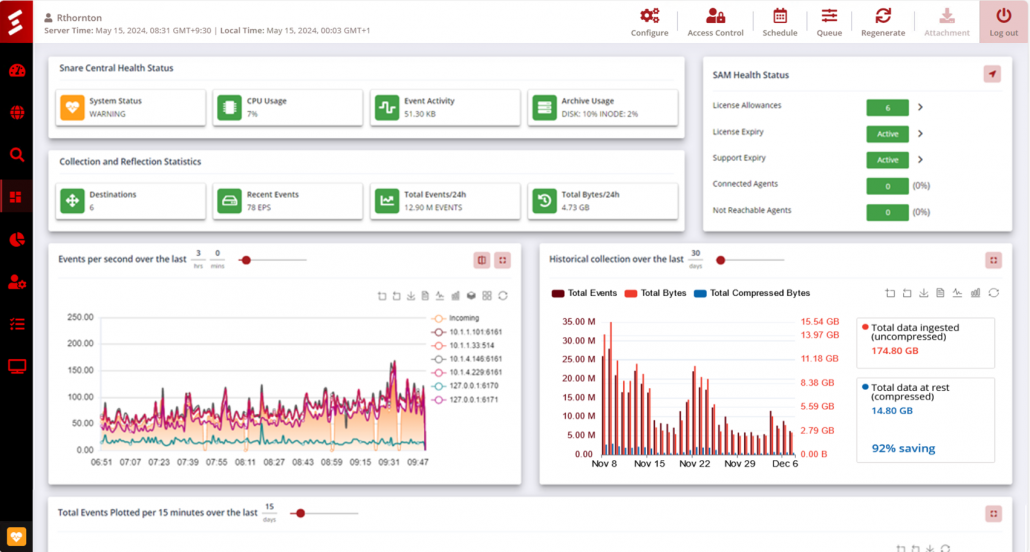1030x552 pixels.
Task: Toggle the Incoming series in the legend
Action: click(455, 318)
